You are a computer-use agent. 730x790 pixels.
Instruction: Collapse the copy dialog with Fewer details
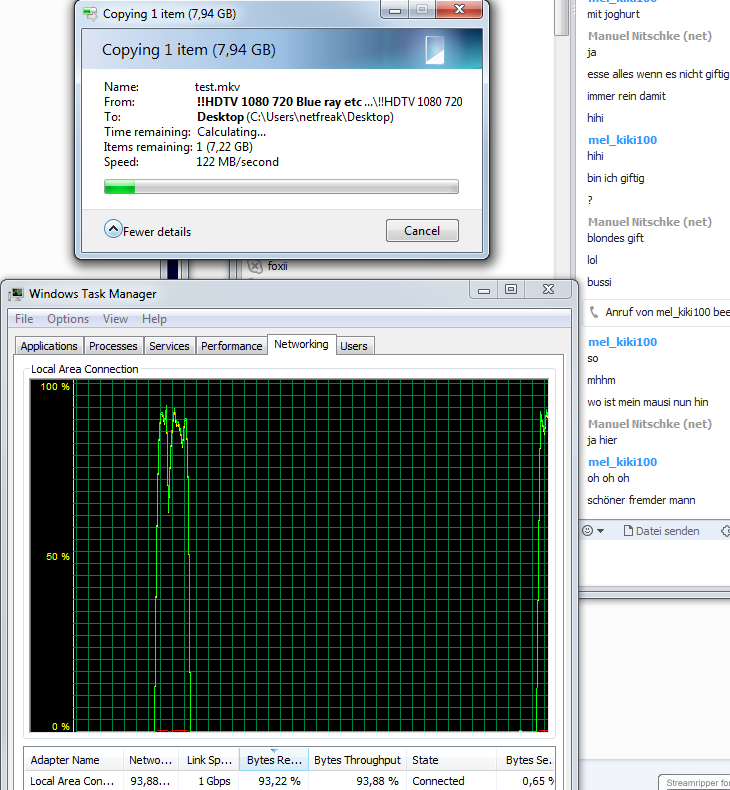coord(148,230)
